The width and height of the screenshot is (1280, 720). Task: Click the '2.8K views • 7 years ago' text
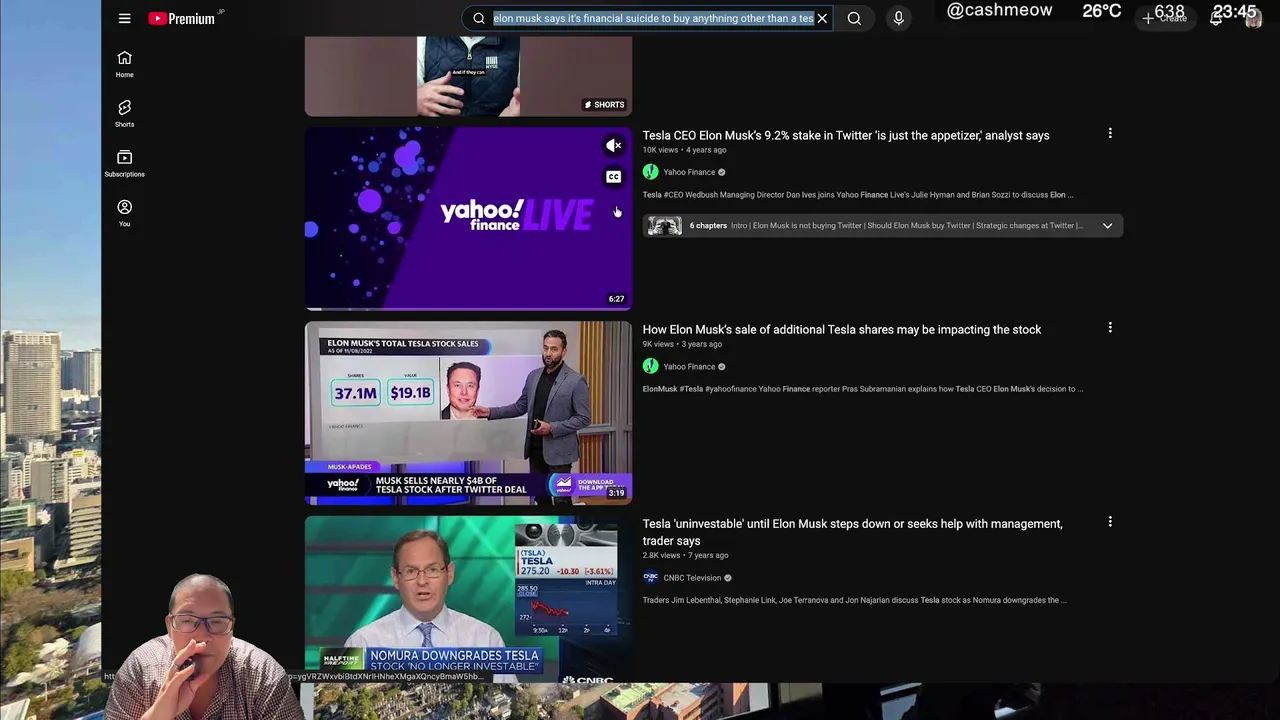685,555
